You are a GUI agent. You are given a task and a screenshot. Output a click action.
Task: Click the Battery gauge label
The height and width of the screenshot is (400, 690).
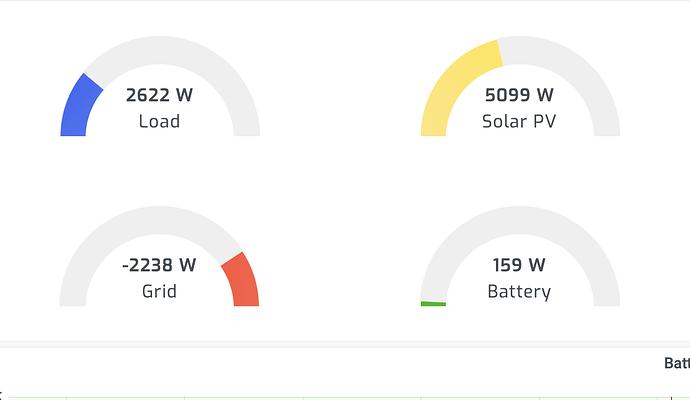point(519,292)
